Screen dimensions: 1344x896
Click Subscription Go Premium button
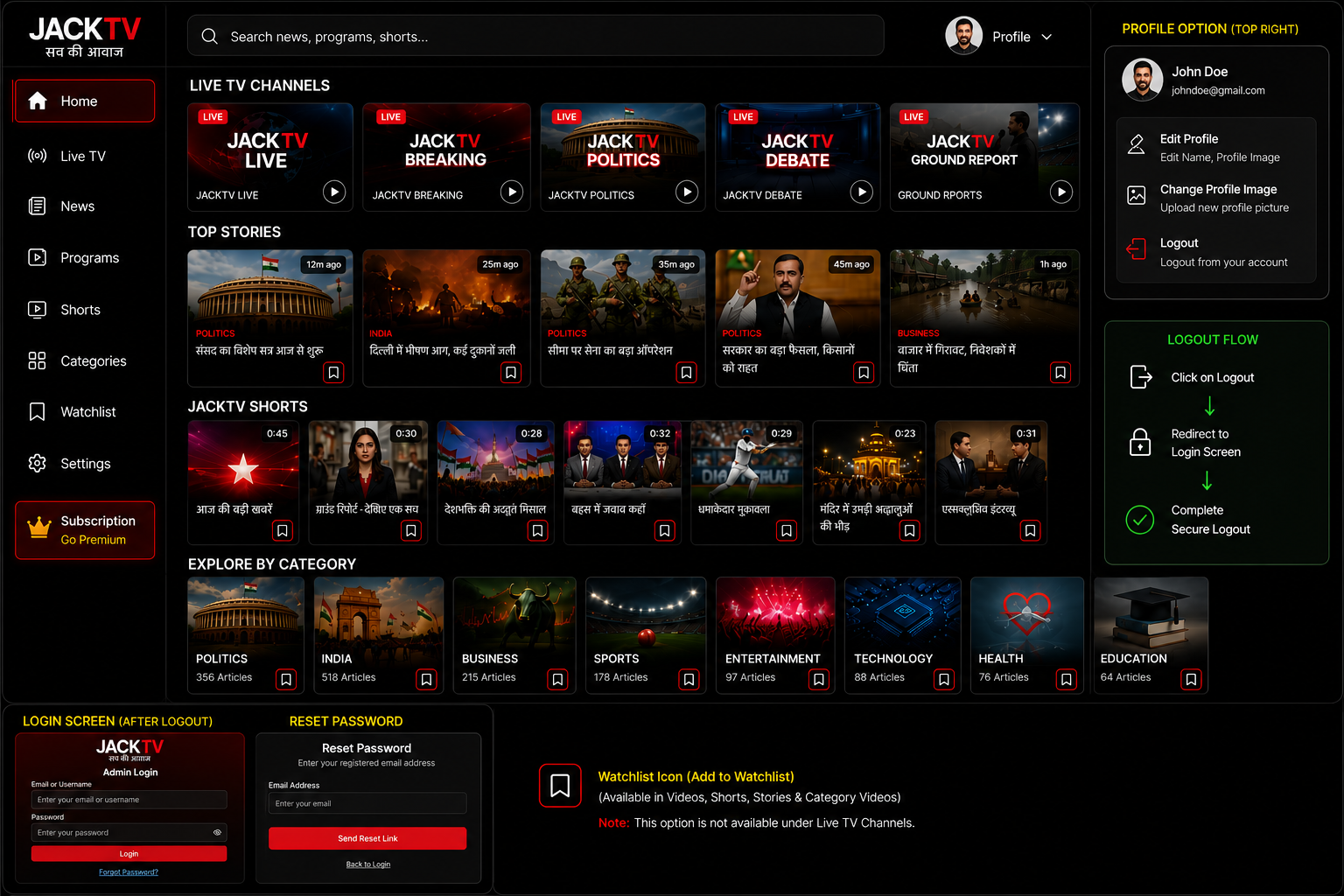tap(85, 530)
